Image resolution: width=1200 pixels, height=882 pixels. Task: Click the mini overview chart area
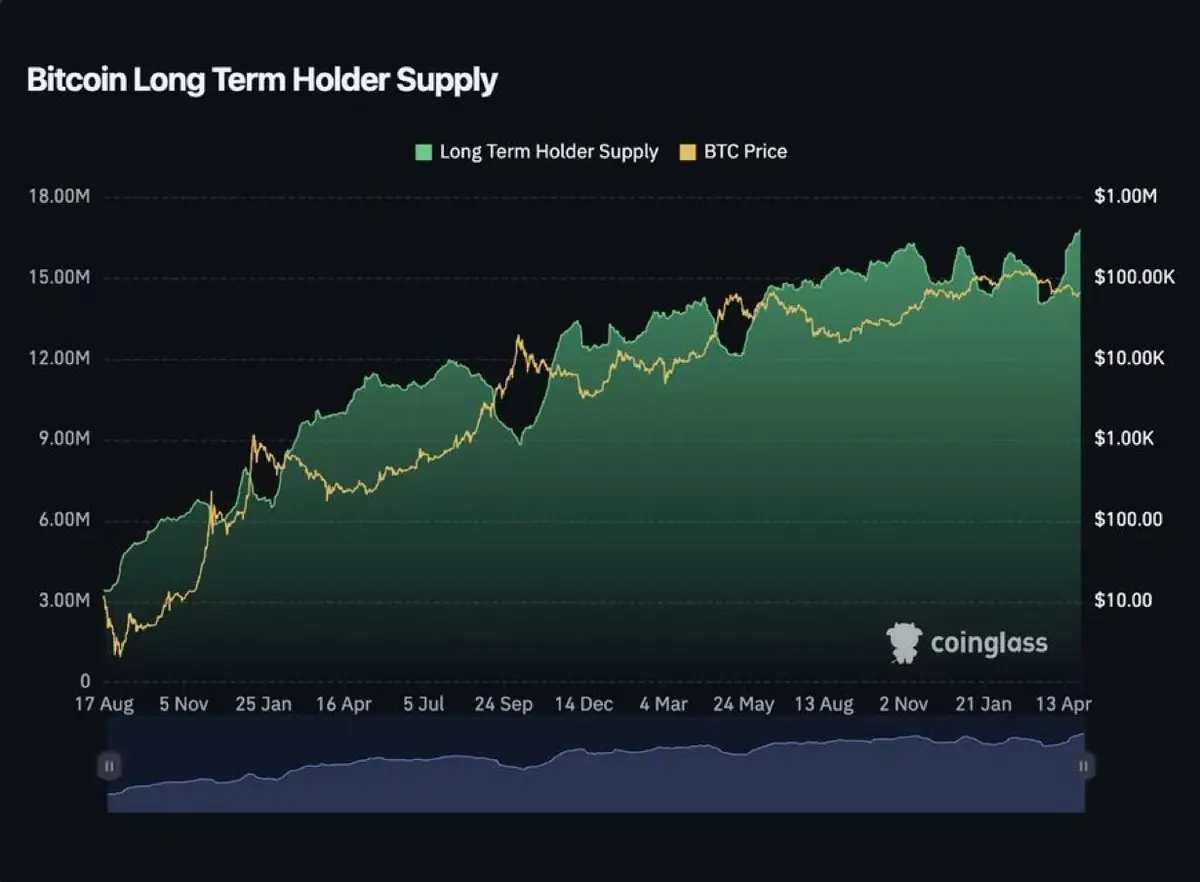pyautogui.click(x=596, y=765)
